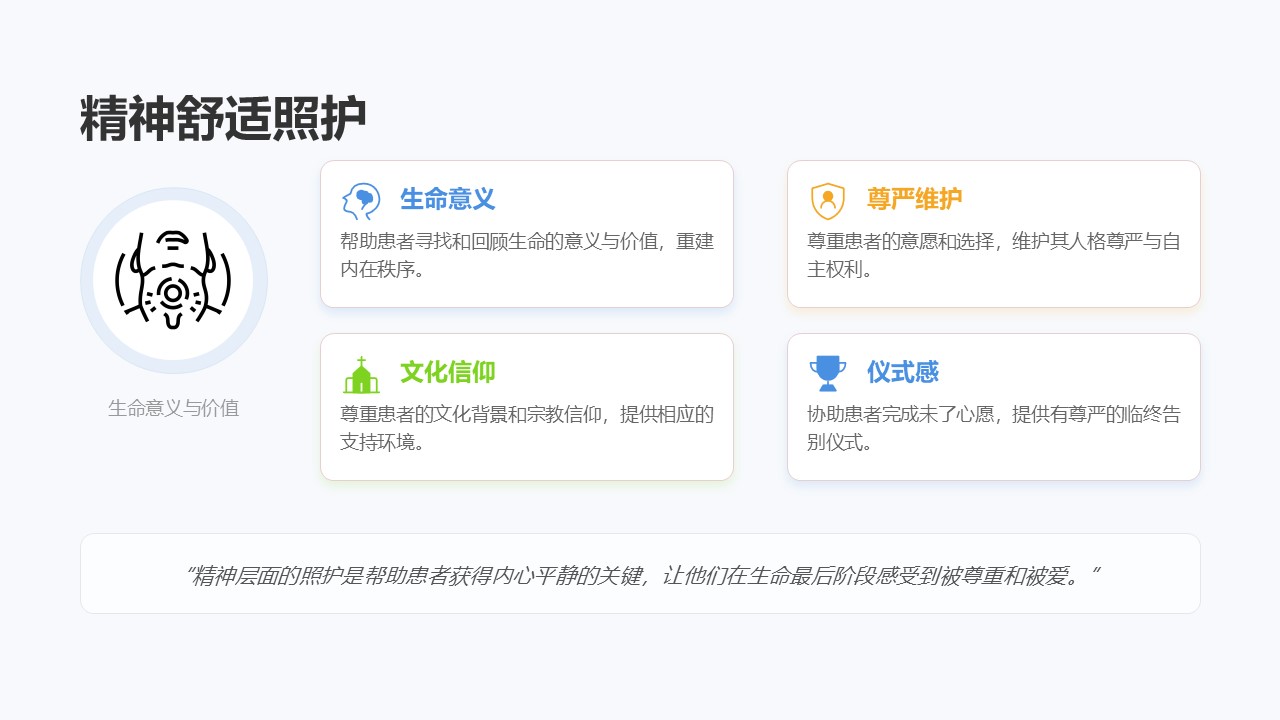The height and width of the screenshot is (720, 1280).
Task: Select the second-line text 别仪式 in 仪式感 card
Action: pos(840,442)
